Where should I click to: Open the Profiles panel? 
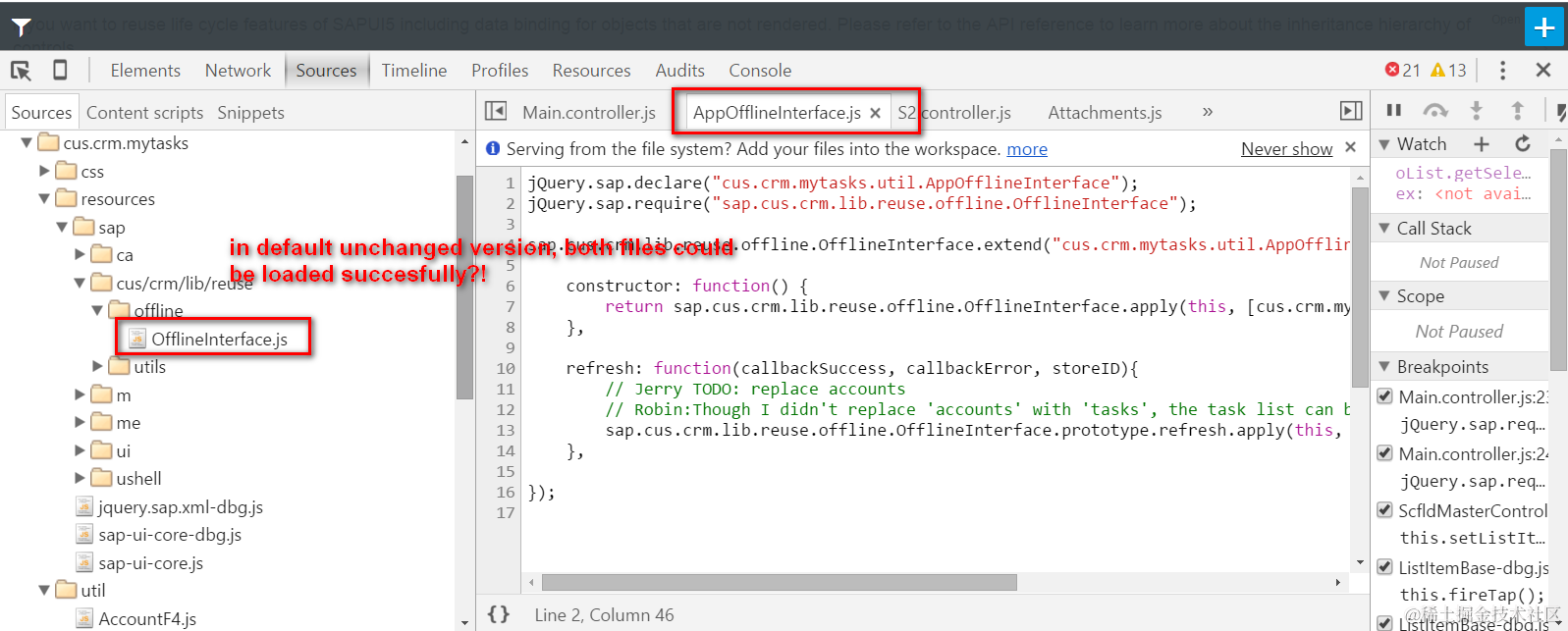[500, 71]
